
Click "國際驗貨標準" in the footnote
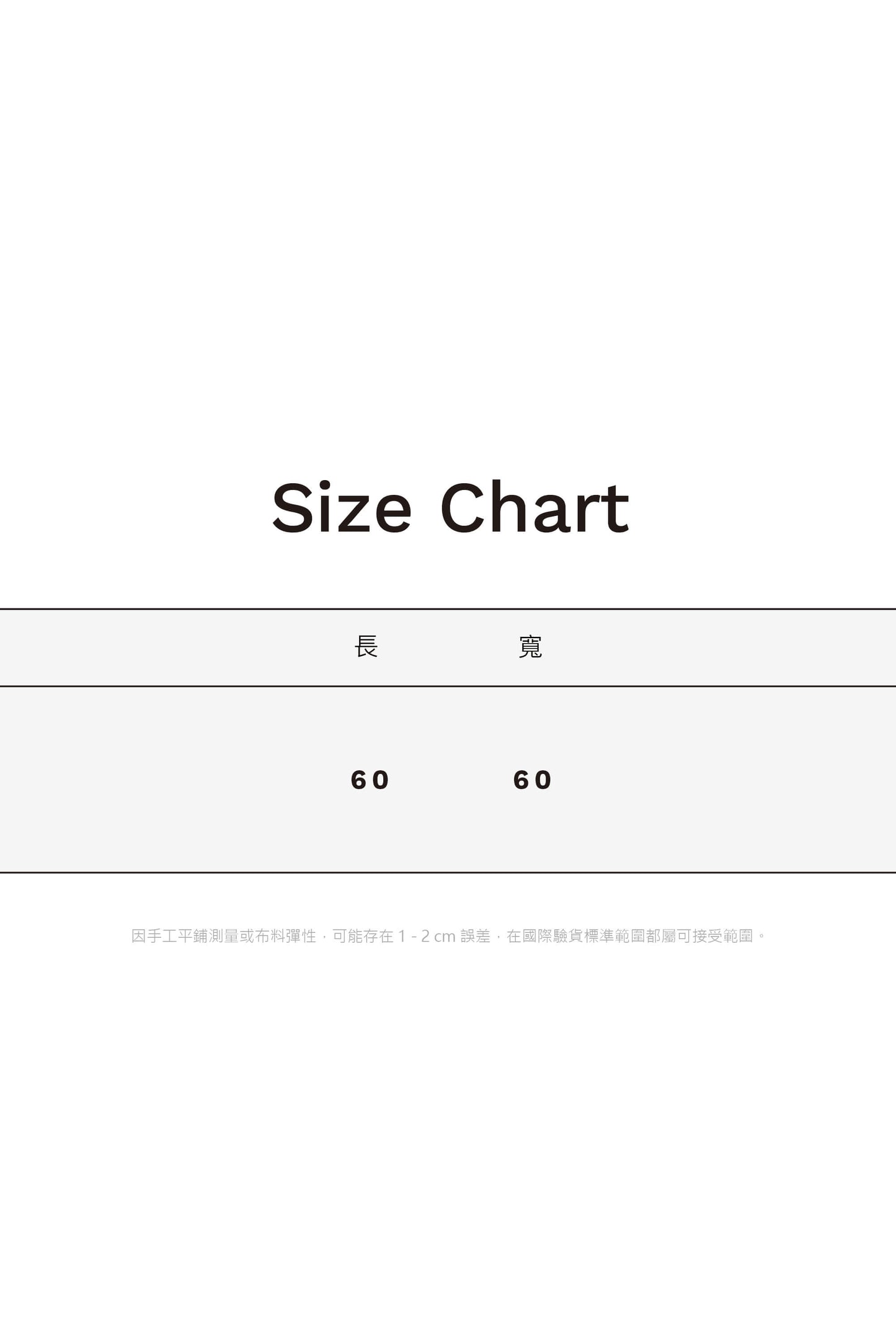(569, 936)
